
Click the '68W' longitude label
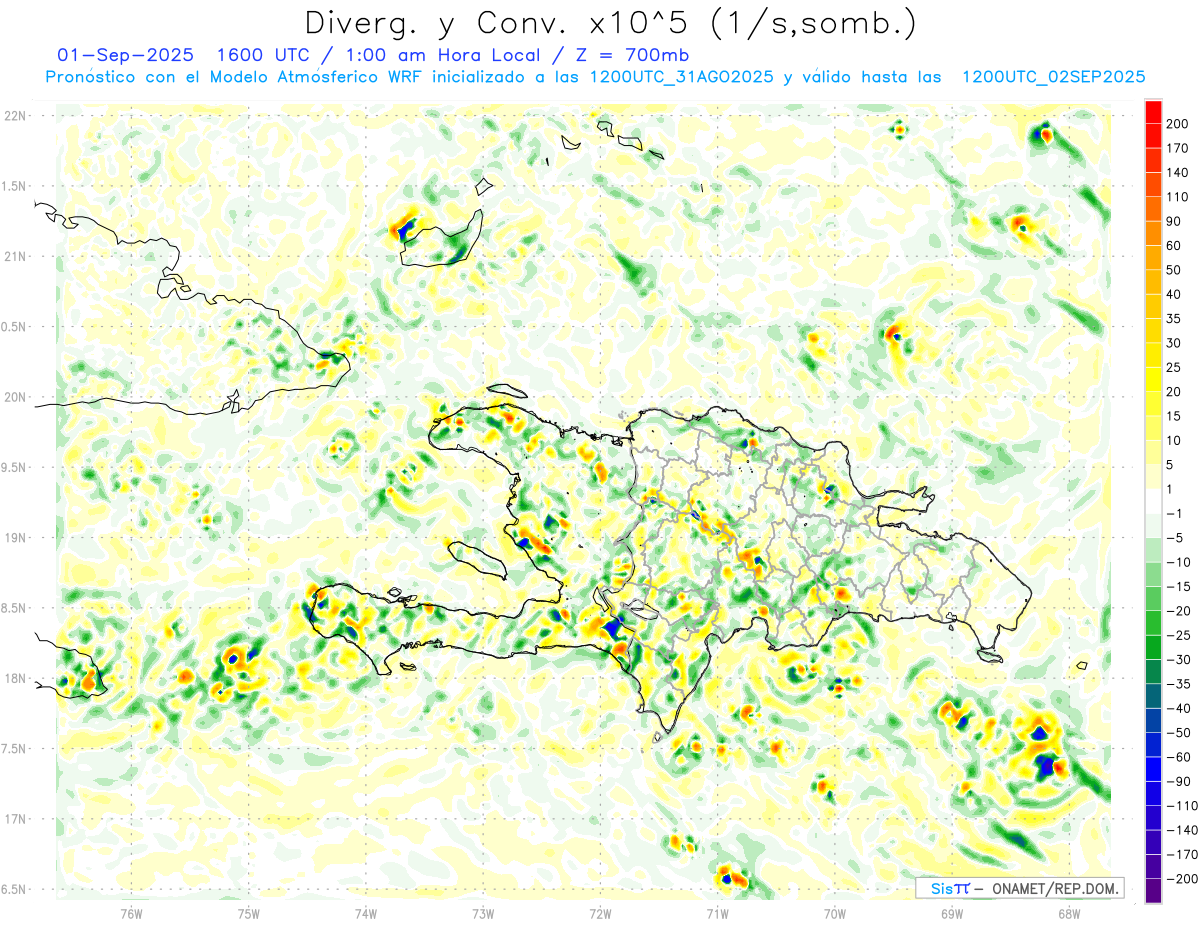tap(1068, 914)
